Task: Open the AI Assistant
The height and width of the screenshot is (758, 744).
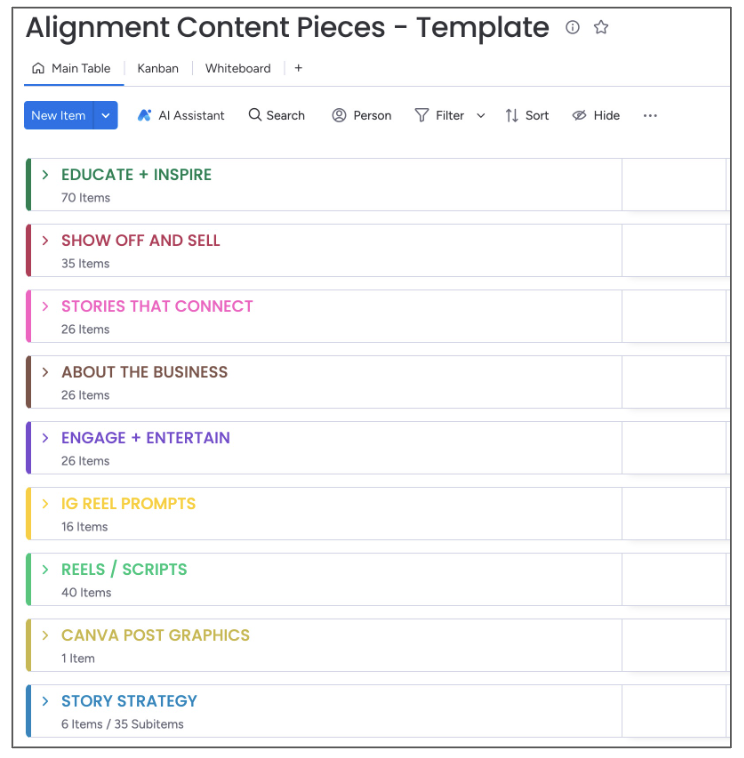Action: (181, 115)
